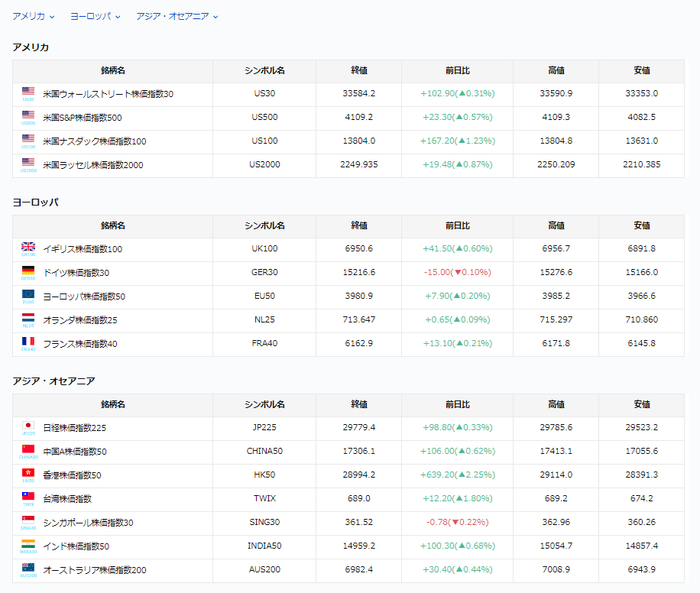Open the シンガポール株価指数30 link
This screenshot has height=593, width=700.
(x=88, y=522)
